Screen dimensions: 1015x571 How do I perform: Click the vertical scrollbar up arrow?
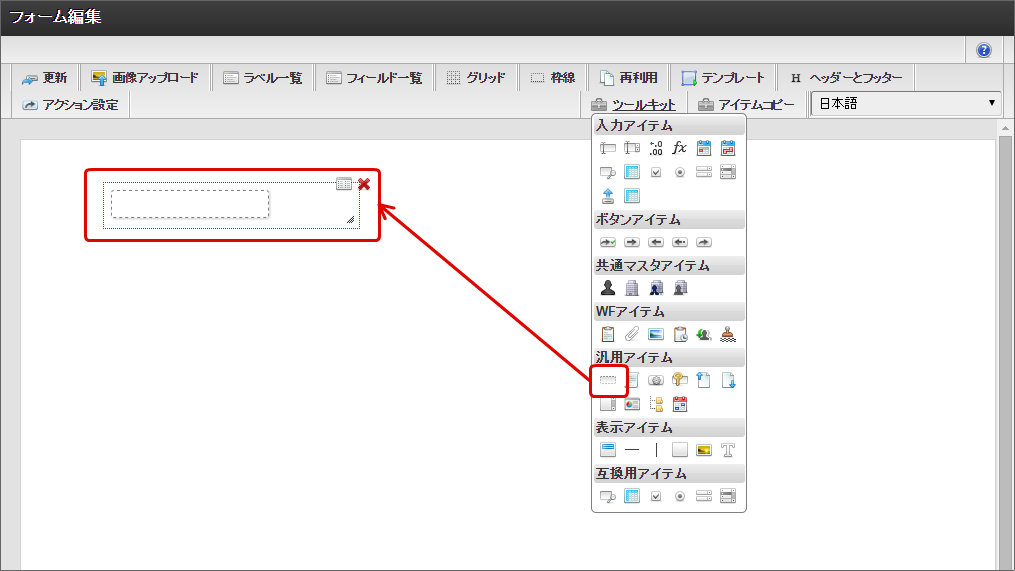point(1005,128)
